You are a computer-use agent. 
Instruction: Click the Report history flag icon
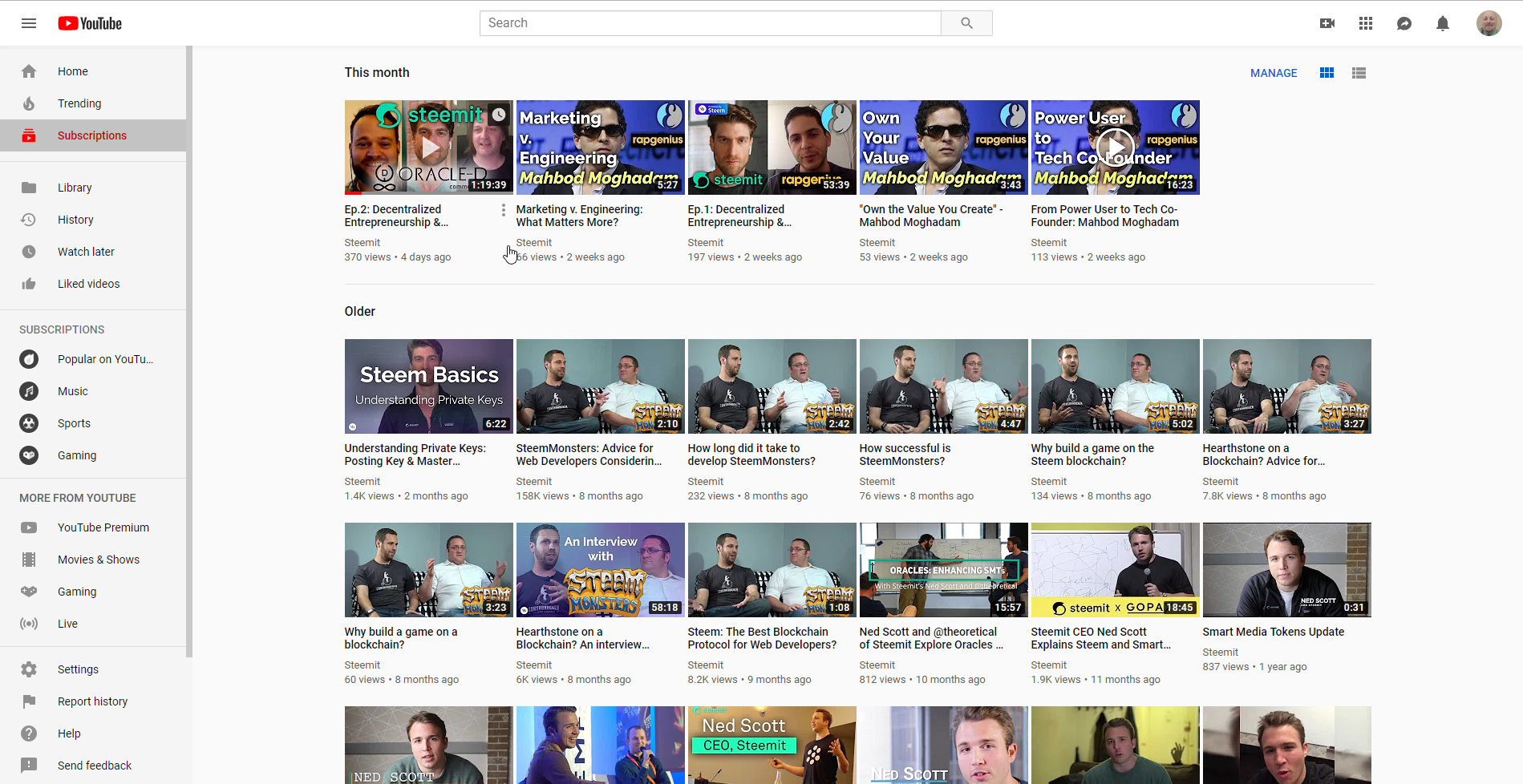29,701
